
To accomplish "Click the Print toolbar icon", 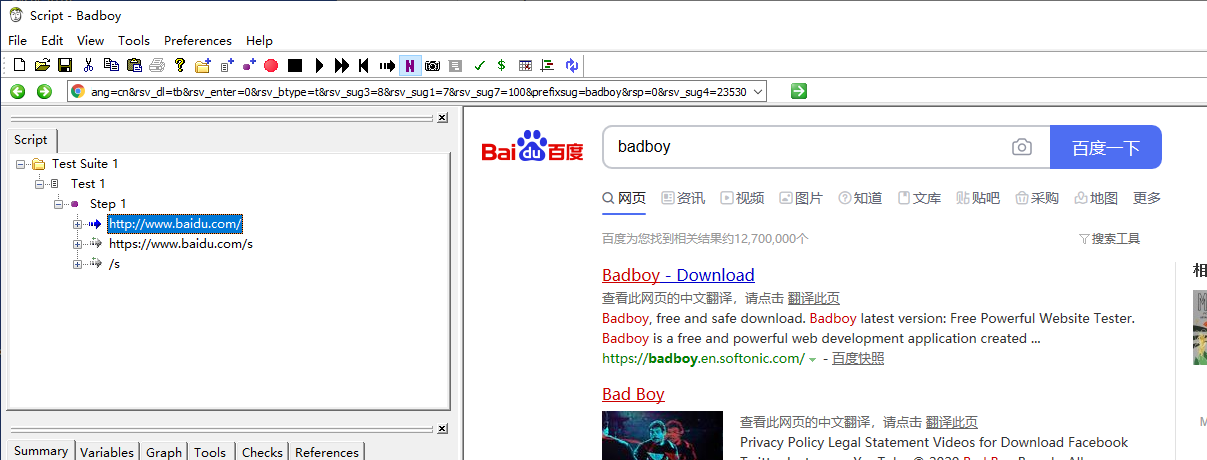I will (x=157, y=65).
